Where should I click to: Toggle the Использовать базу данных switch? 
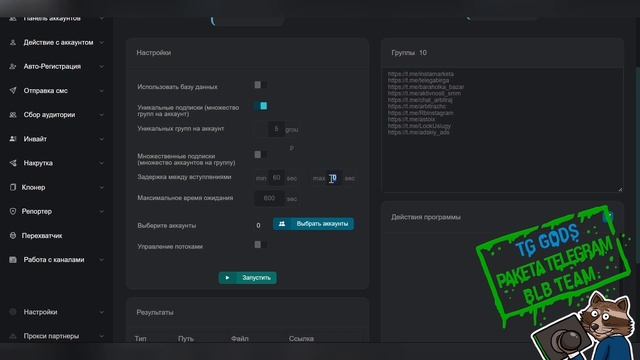pos(260,85)
